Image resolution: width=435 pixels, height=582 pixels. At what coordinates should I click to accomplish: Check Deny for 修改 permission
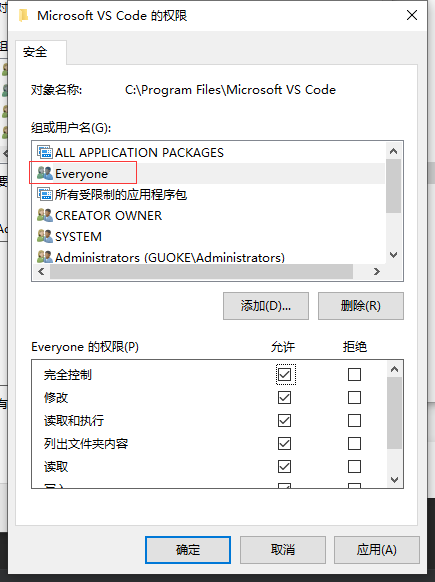click(x=354, y=398)
